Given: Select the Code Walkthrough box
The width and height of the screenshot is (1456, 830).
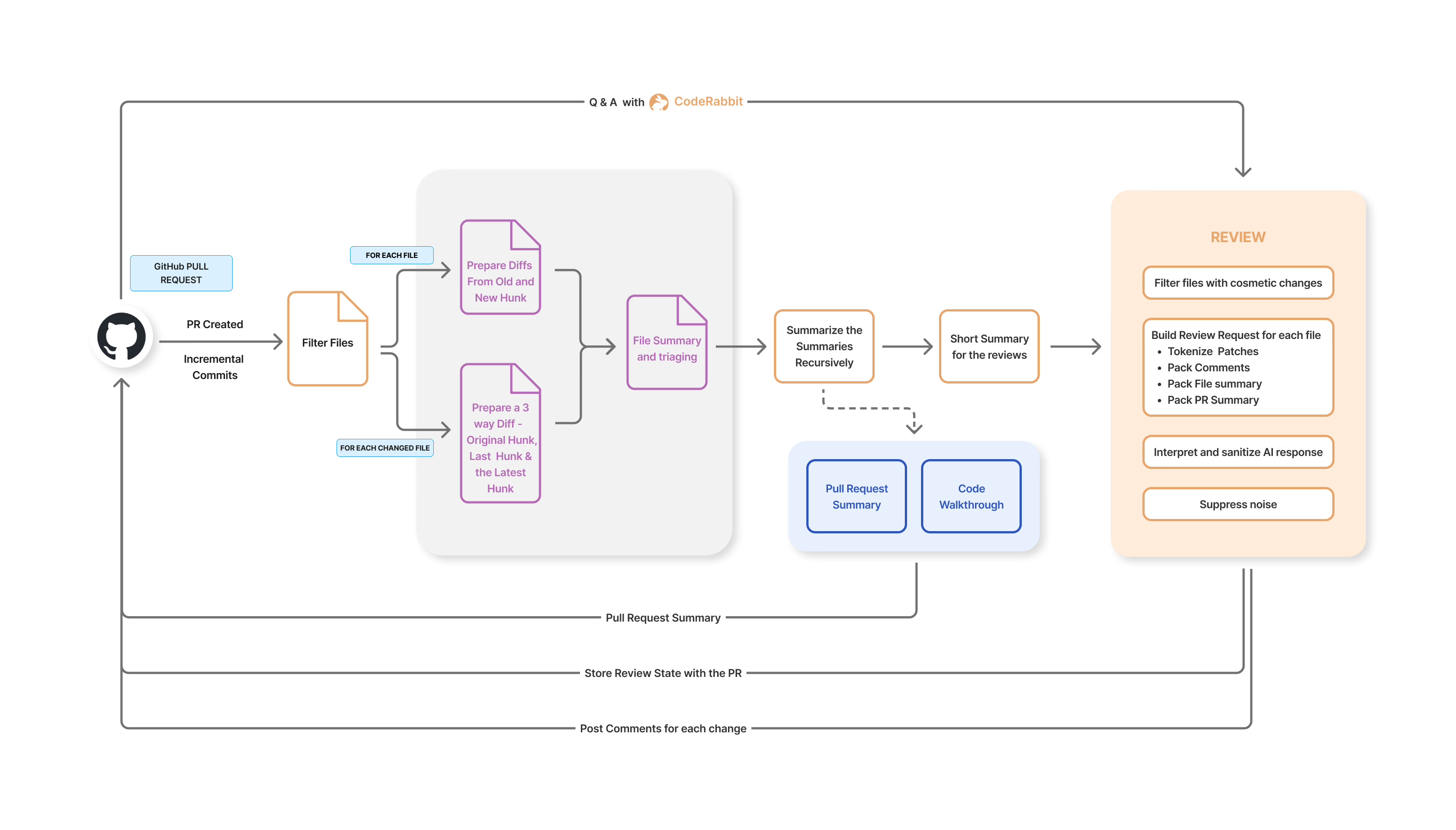Looking at the screenshot, I should coord(971,496).
